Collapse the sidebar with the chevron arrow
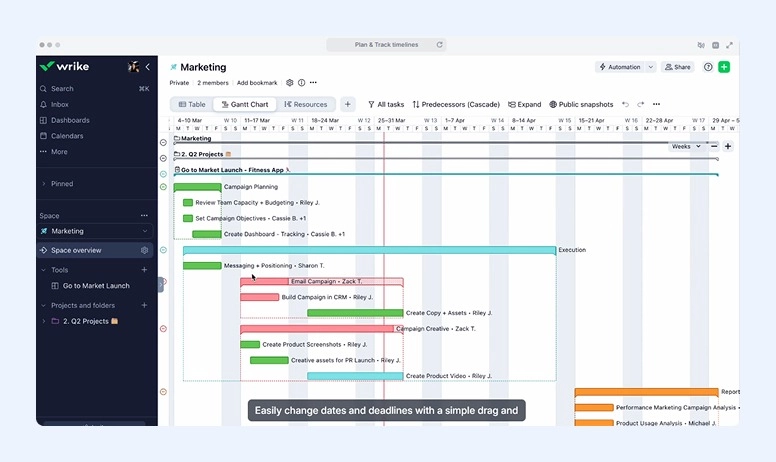 click(147, 67)
